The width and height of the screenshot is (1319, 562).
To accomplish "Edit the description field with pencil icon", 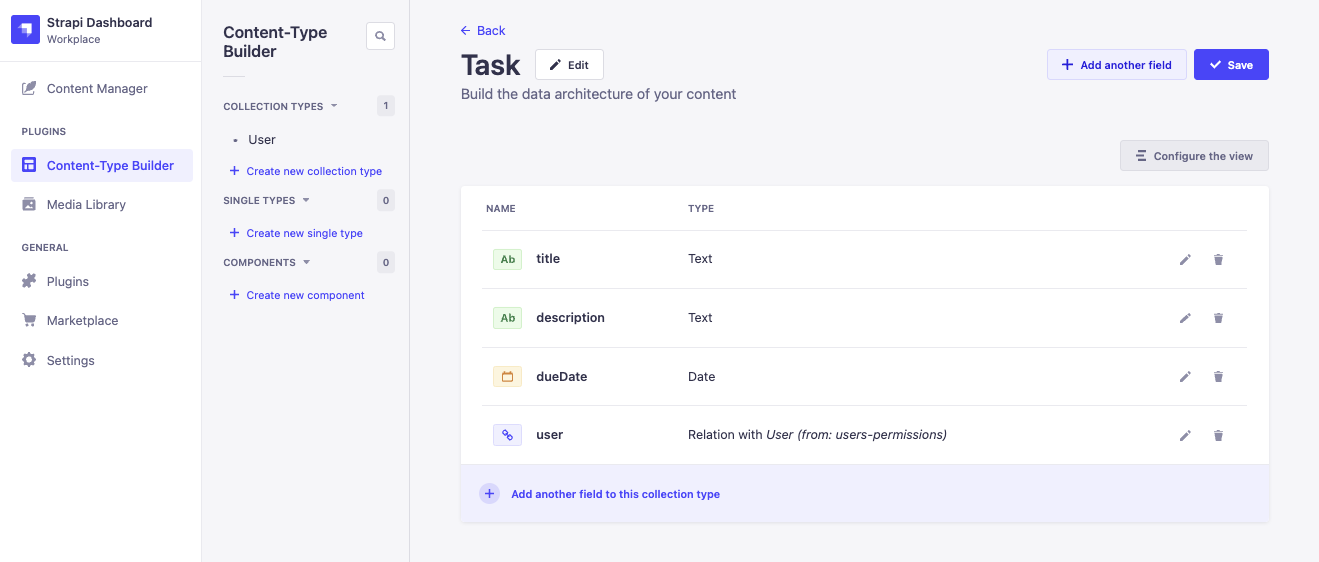I will click(x=1185, y=318).
